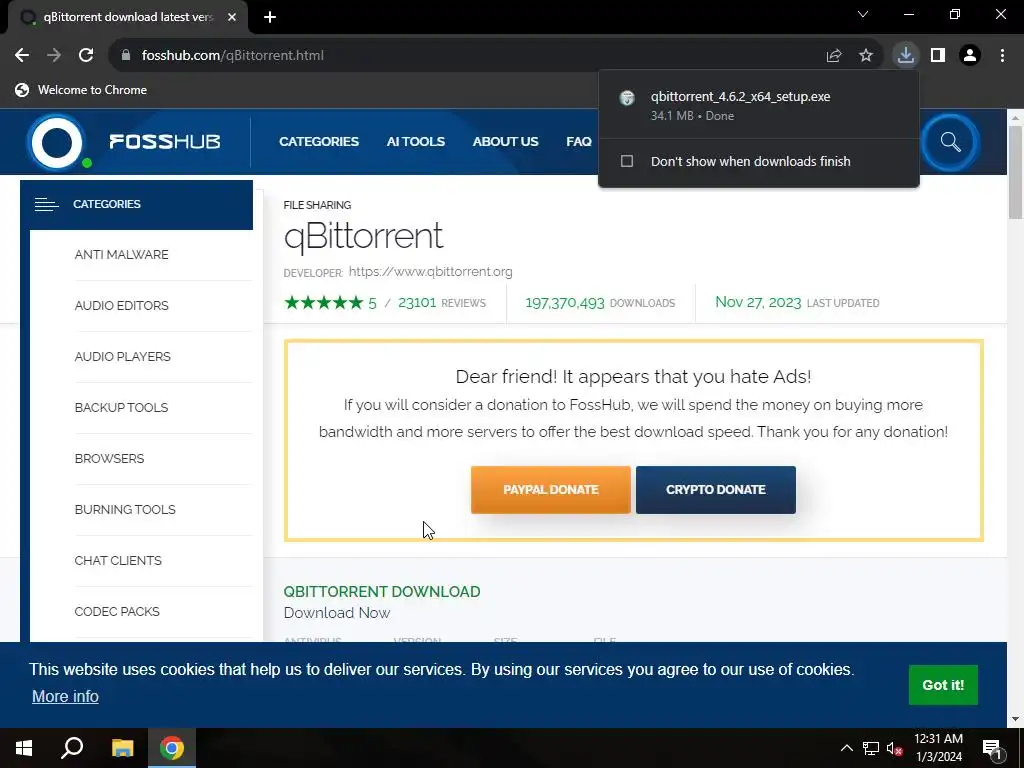Click the scrollbar down arrow

pyautogui.click(x=1015, y=719)
